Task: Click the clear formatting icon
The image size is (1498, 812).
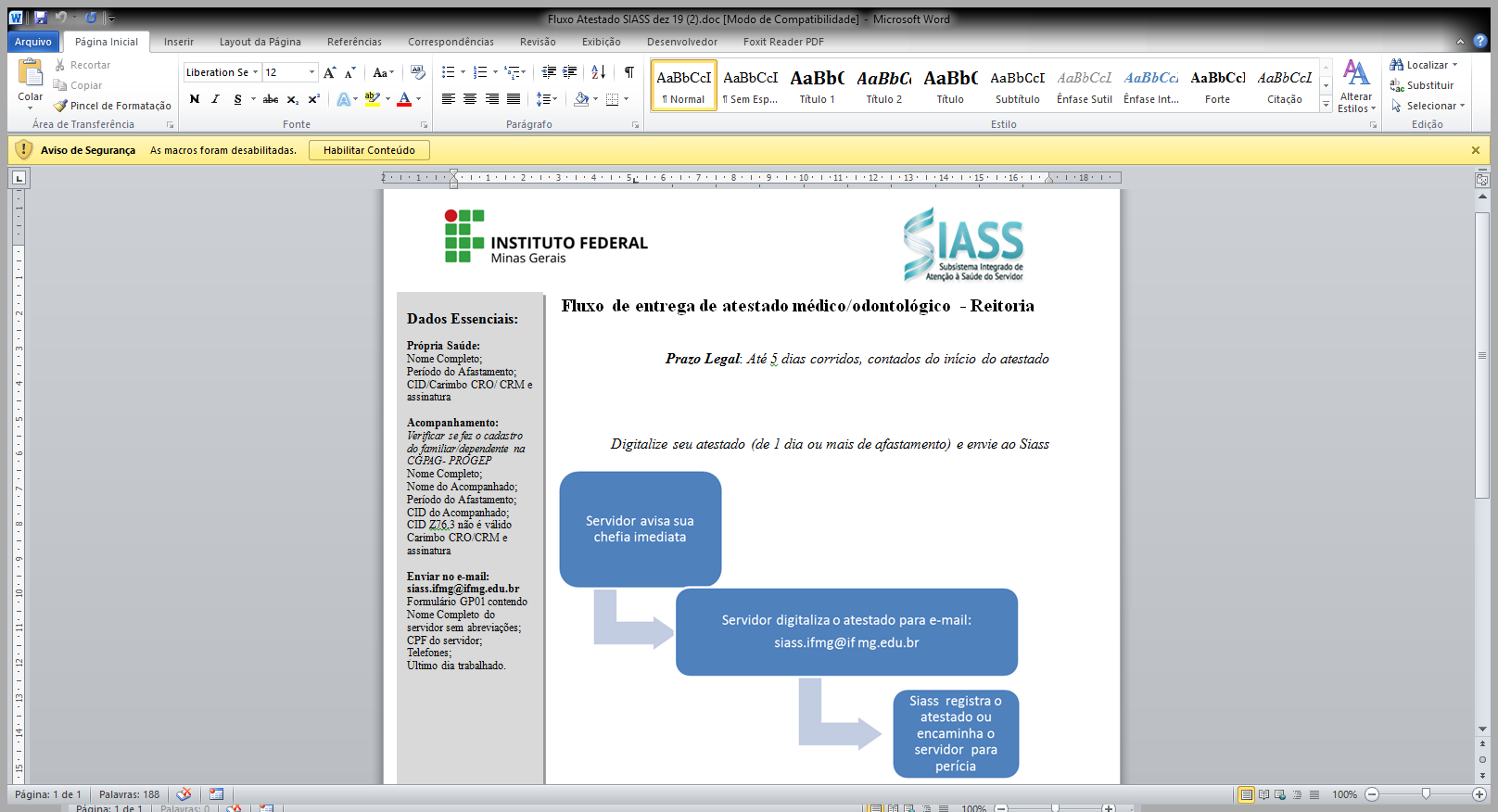Action: 418,72
